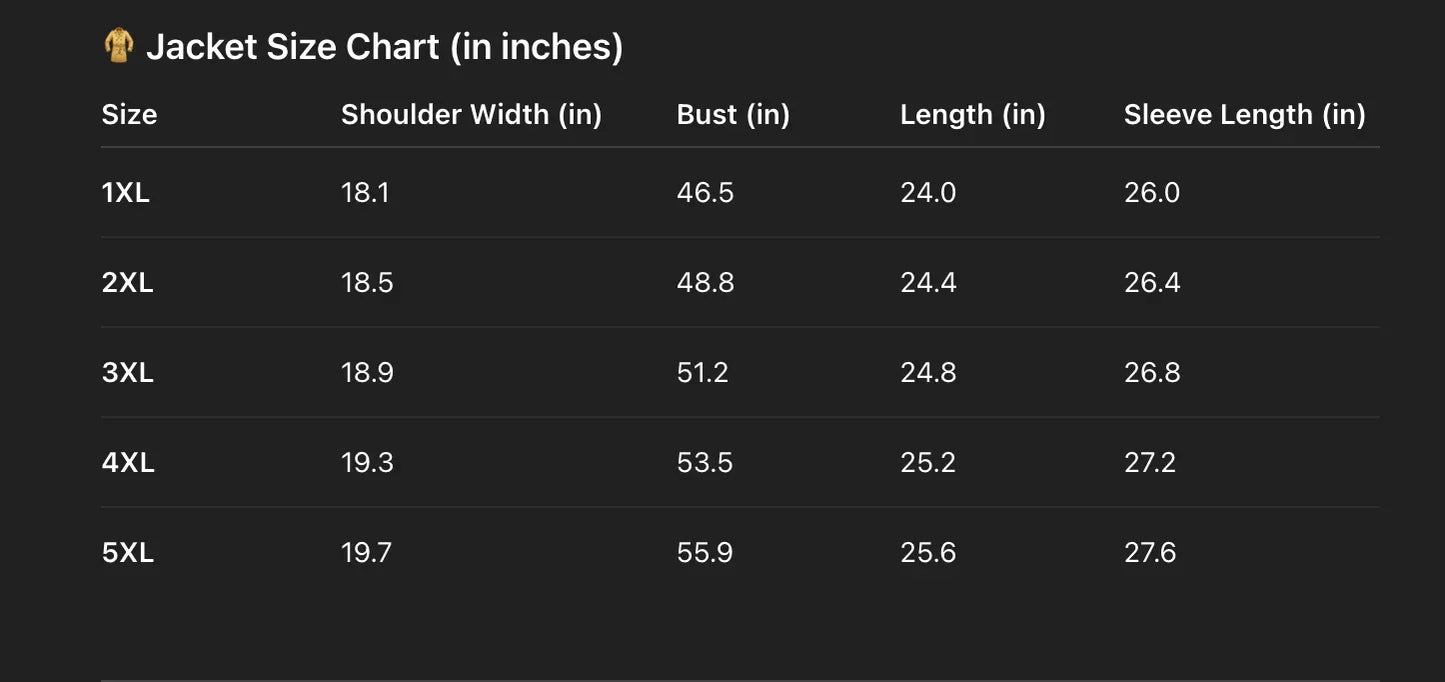This screenshot has width=1445, height=682.
Task: Select the 5XL size row label
Action: click(x=128, y=553)
